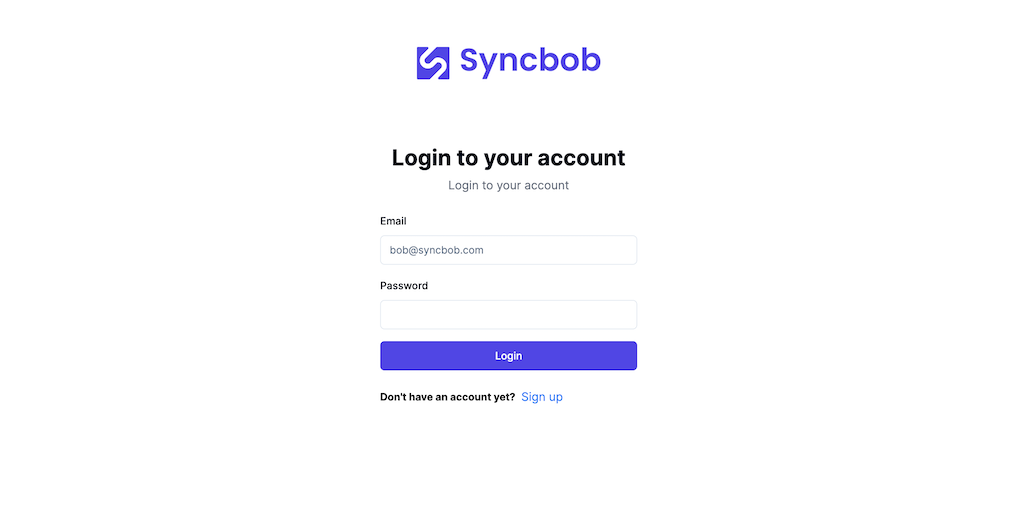Click the letter 'S' in the Syncbob wordmark
Viewport: 1024px width, 512px height.
[x=470, y=59]
